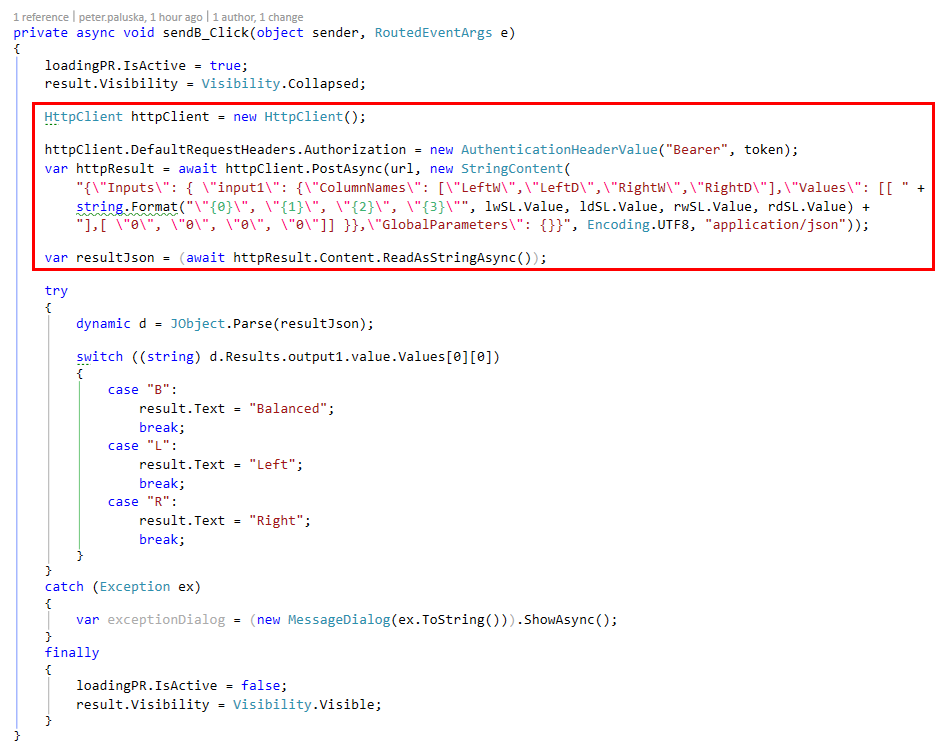
Task: Click the case "R" label
Action: 142,501
